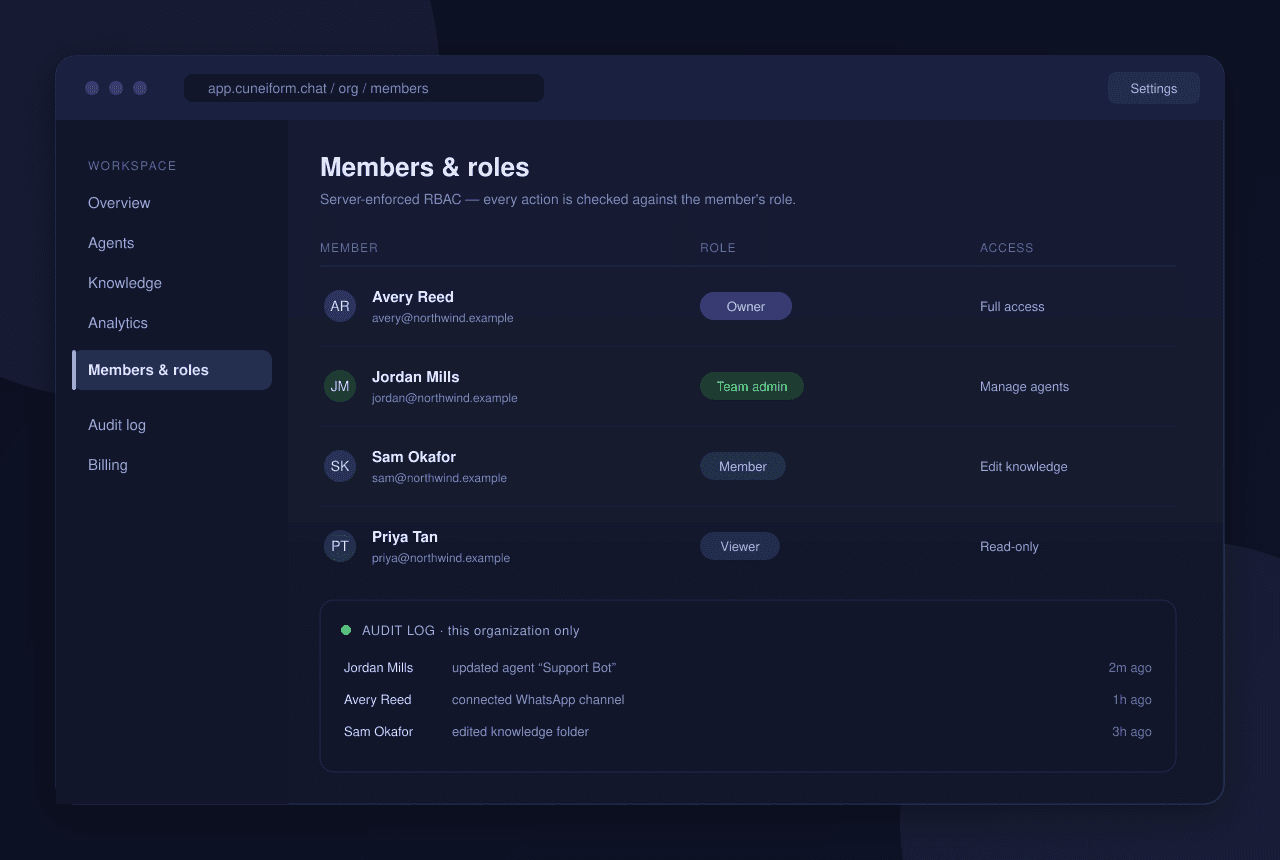1280x860 pixels.
Task: Click avery@northwind.example email
Action: click(x=443, y=318)
